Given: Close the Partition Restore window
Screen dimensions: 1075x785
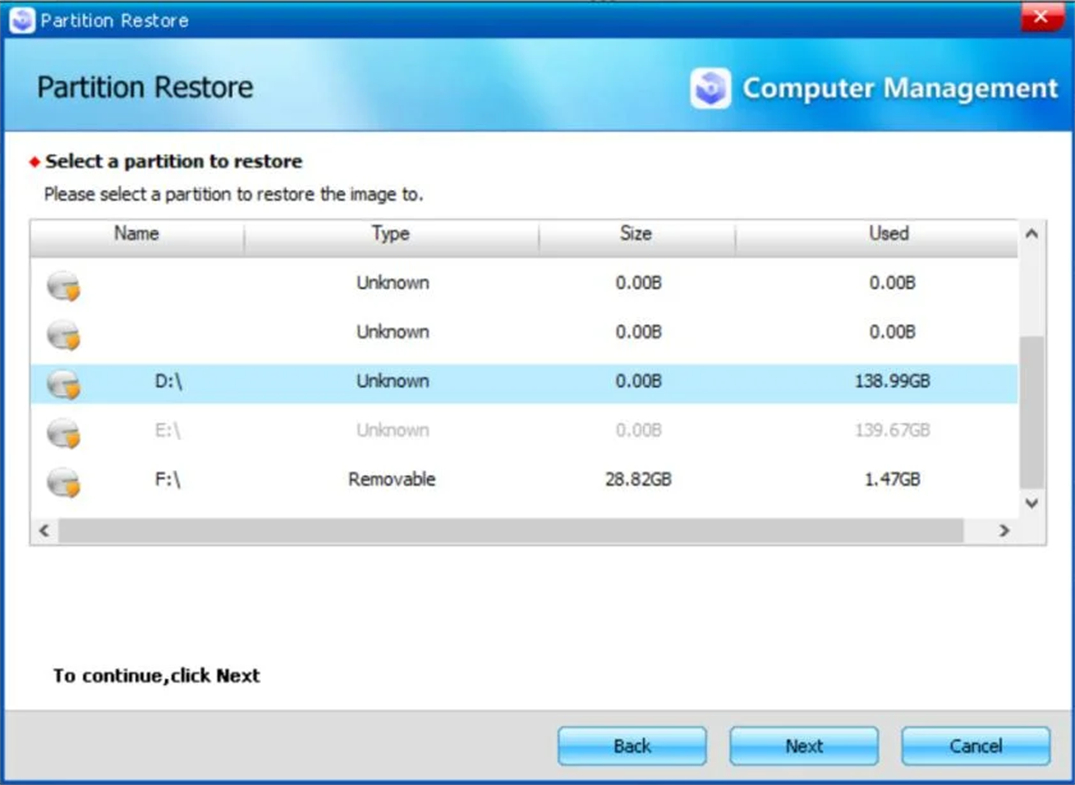Looking at the screenshot, I should 1040,17.
